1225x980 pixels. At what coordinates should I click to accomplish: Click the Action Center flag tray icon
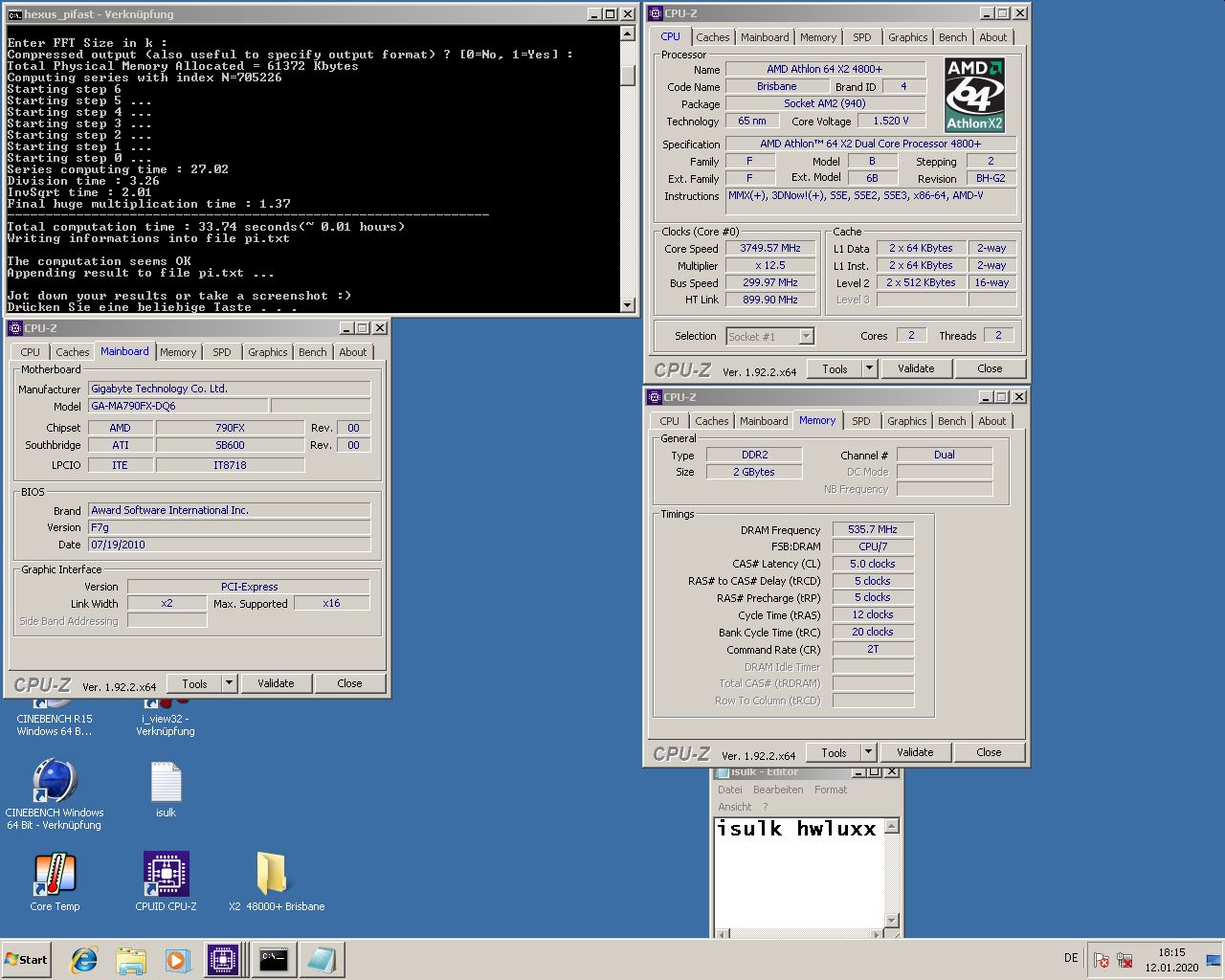1102,960
